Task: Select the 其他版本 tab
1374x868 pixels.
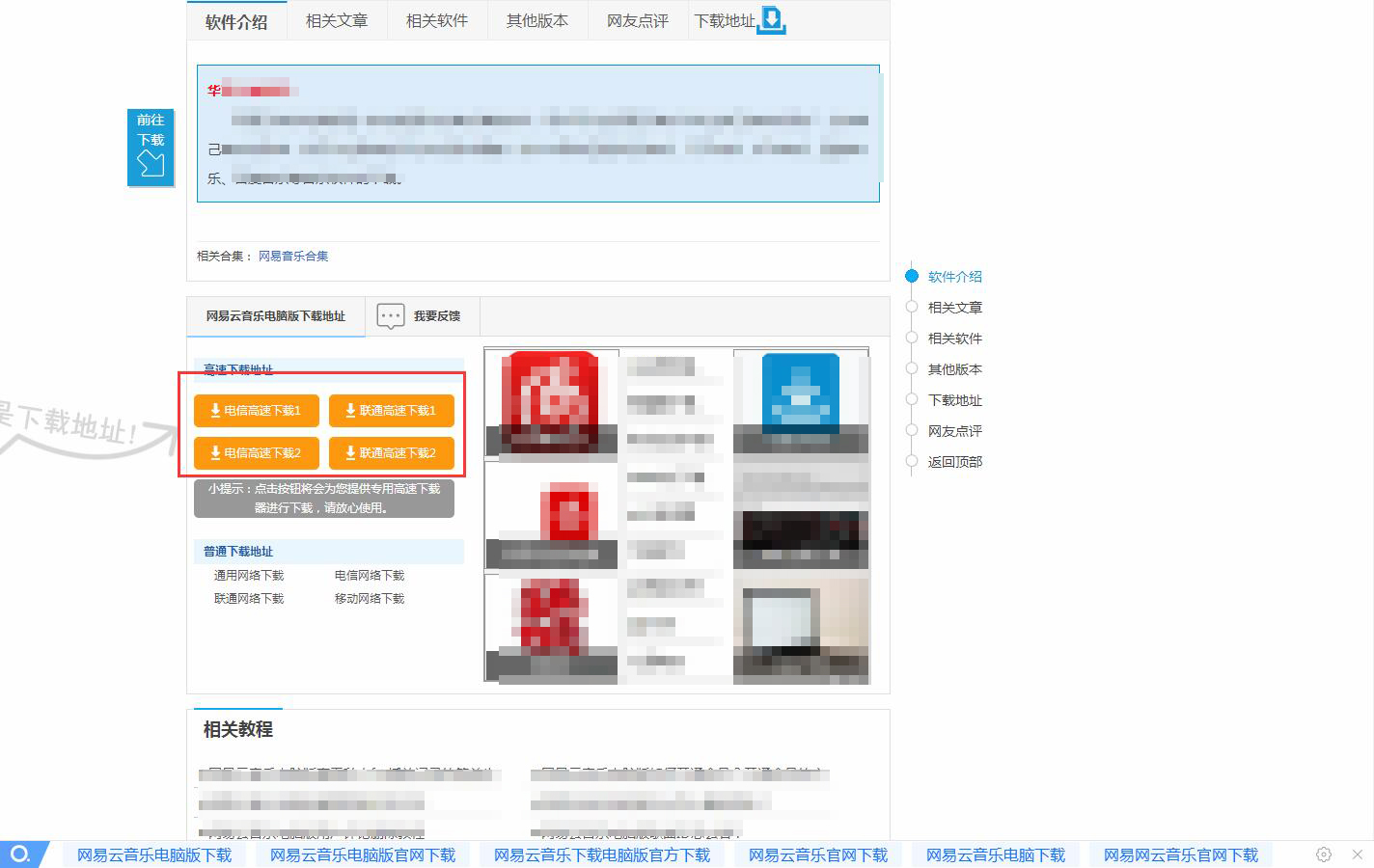Action: coord(537,20)
